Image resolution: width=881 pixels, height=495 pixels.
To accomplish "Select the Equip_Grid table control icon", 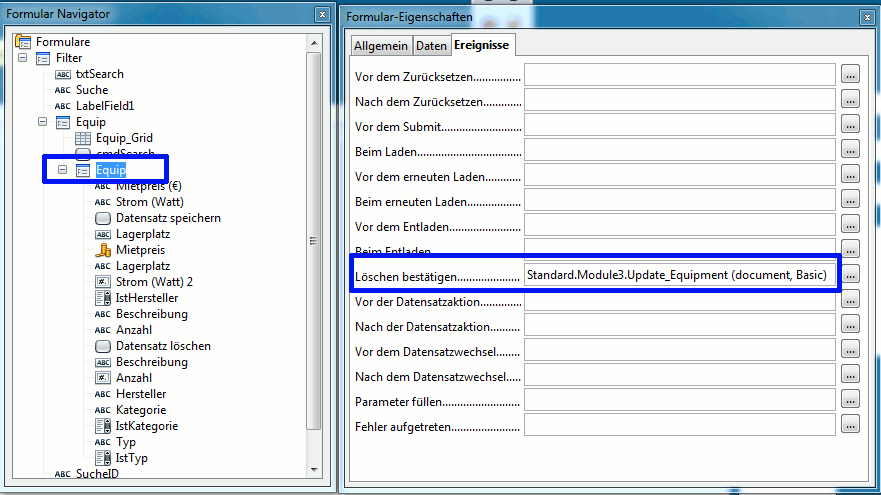I will [x=83, y=138].
